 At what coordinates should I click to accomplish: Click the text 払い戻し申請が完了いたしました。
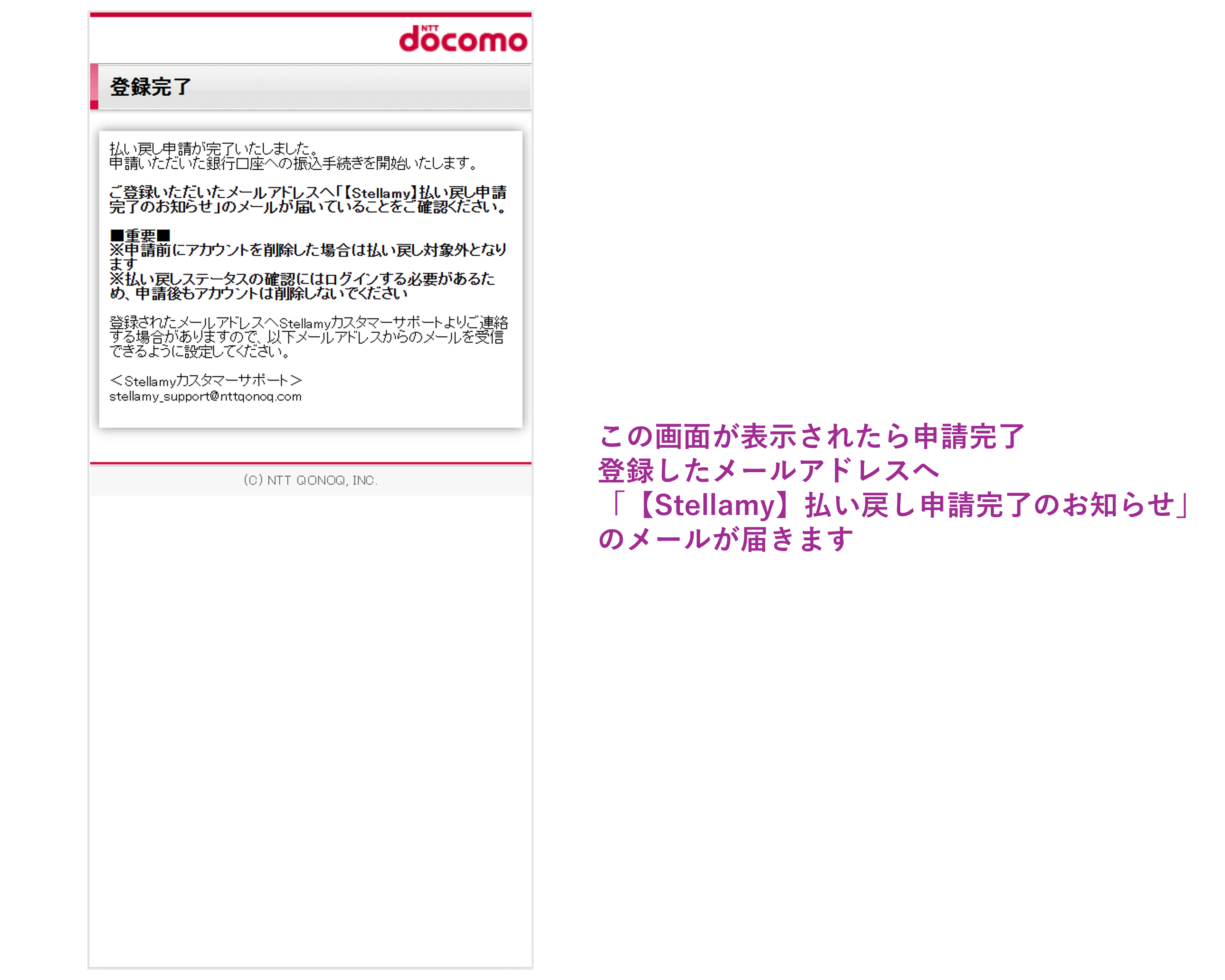pyautogui.click(x=214, y=149)
